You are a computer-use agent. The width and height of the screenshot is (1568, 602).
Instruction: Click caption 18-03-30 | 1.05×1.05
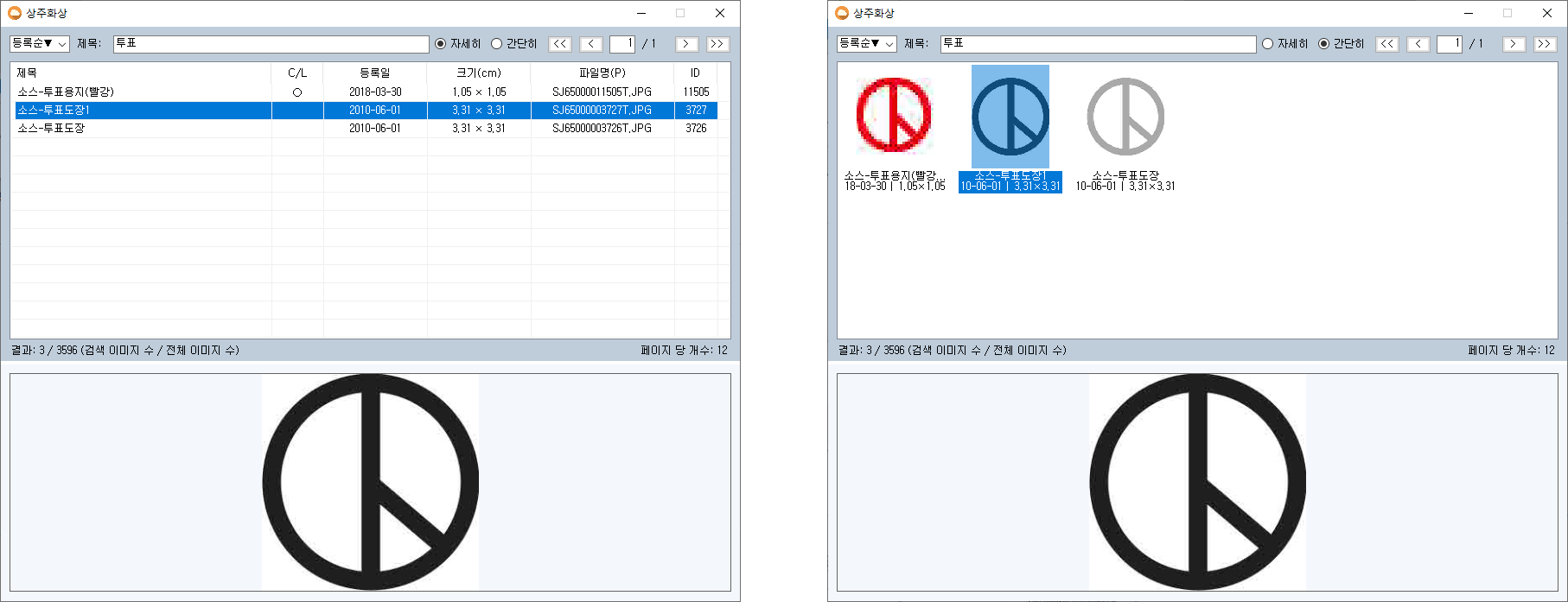(x=895, y=187)
